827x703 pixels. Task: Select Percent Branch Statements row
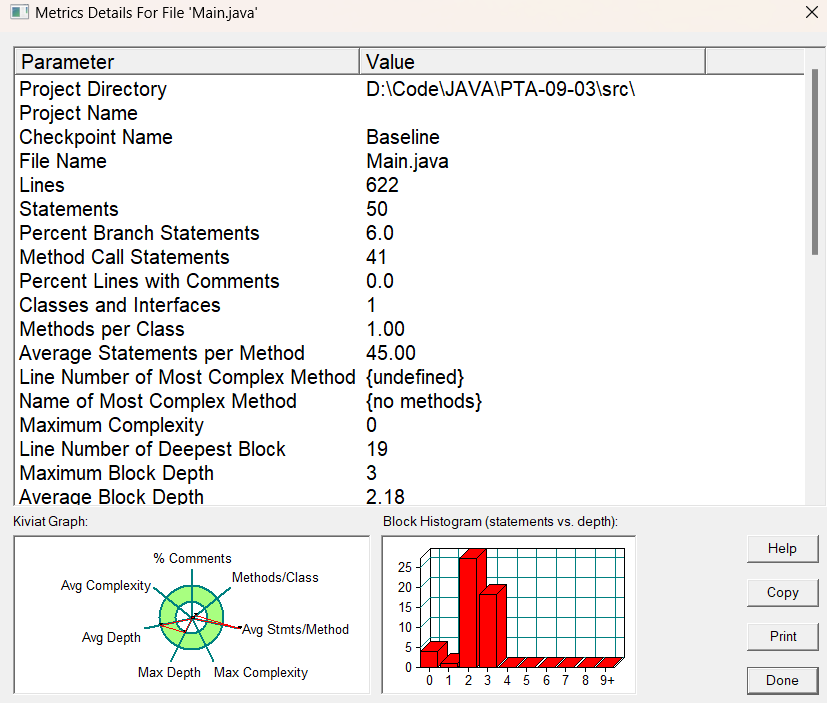click(409, 233)
